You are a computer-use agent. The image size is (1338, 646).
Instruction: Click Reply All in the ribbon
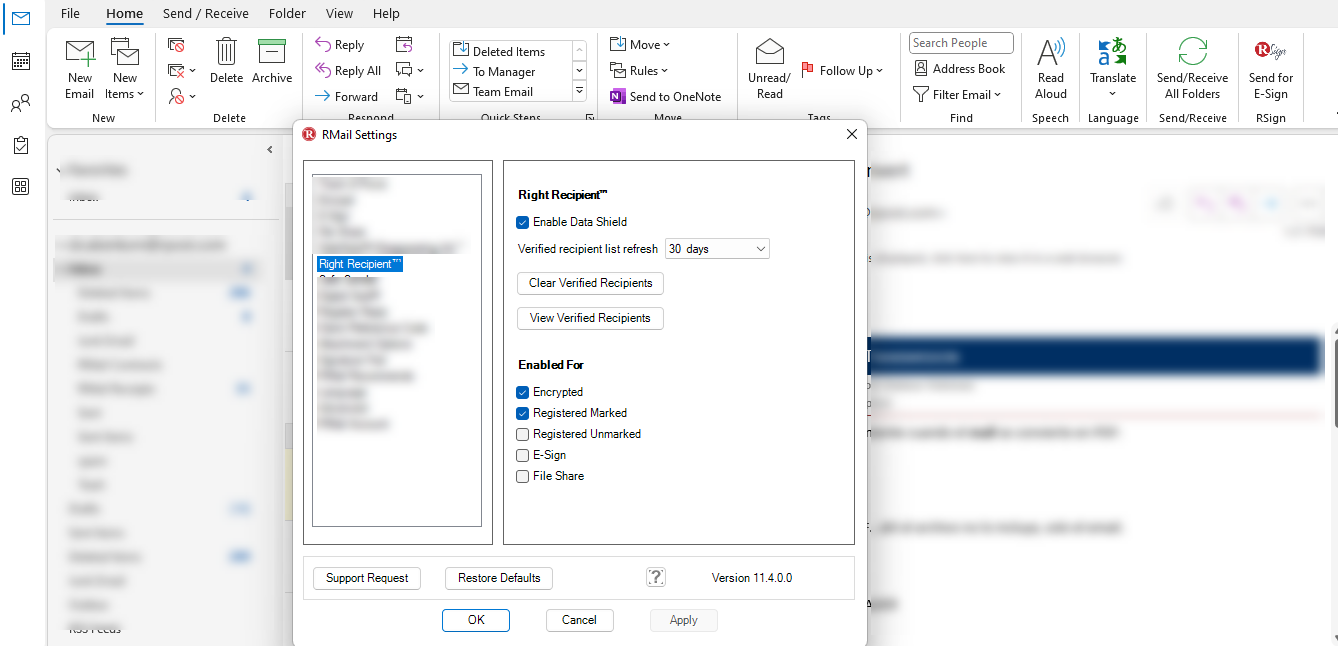coord(348,71)
